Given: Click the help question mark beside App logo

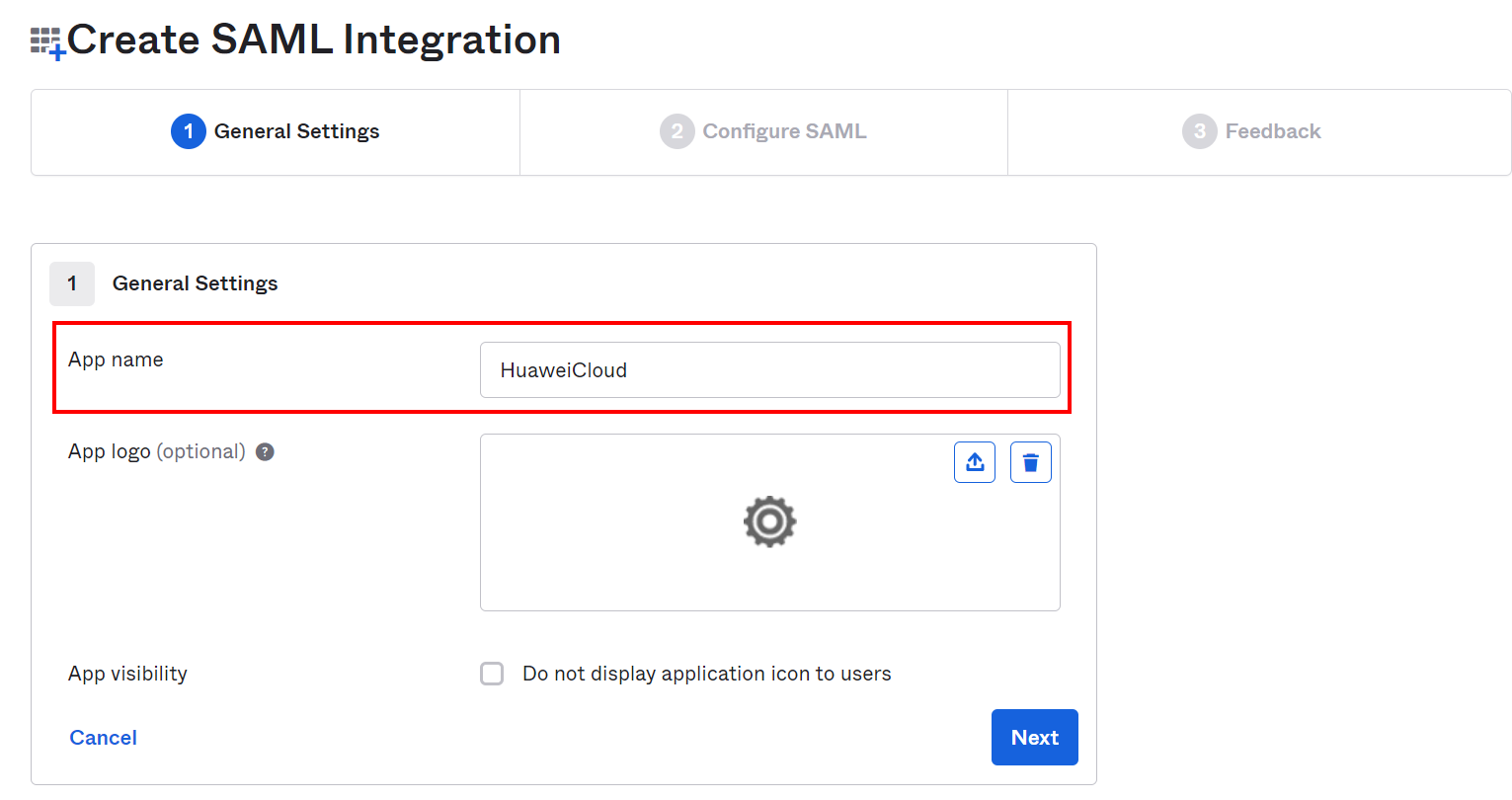Looking at the screenshot, I should (x=265, y=452).
